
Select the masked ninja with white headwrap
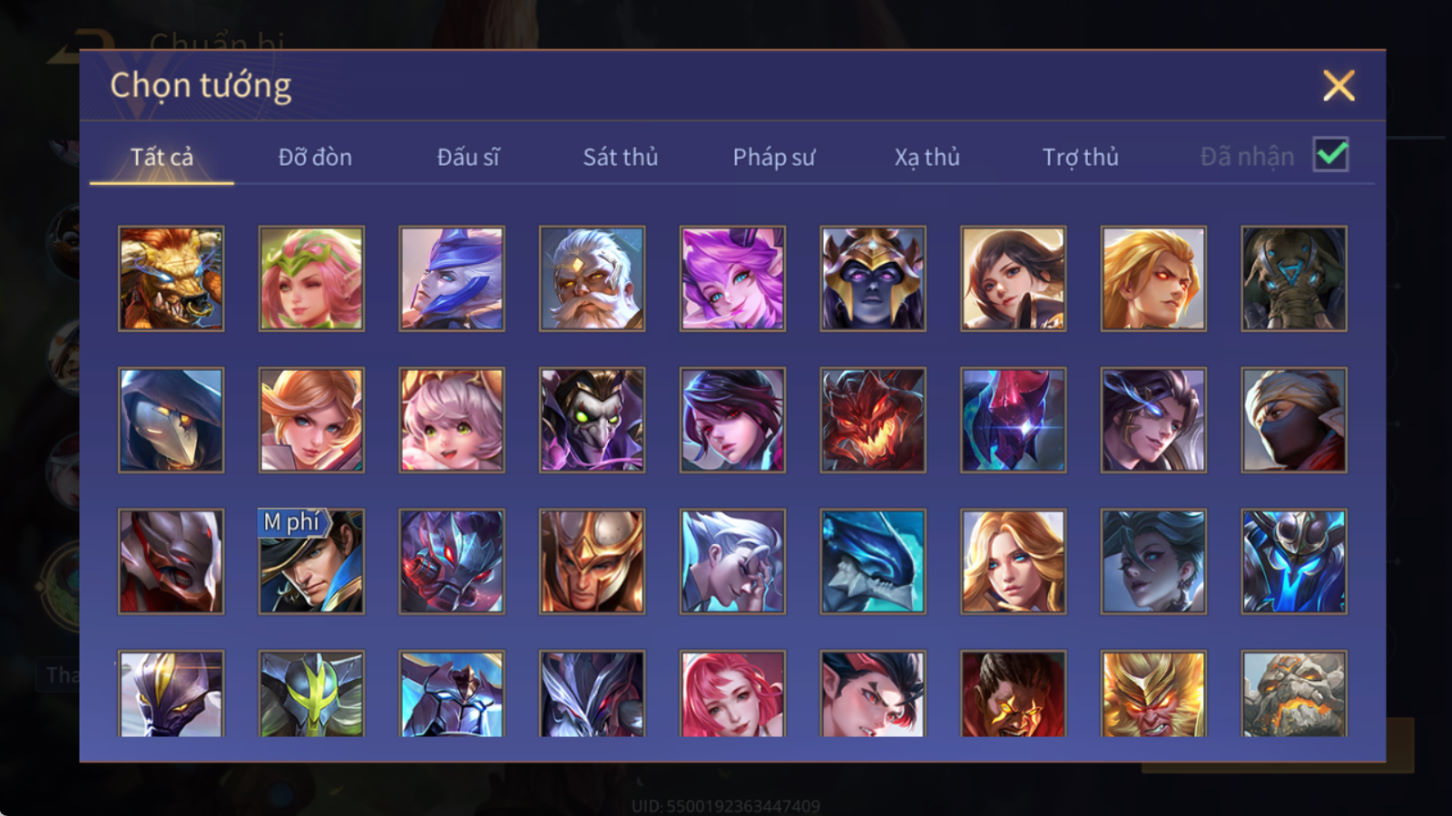(x=1294, y=420)
